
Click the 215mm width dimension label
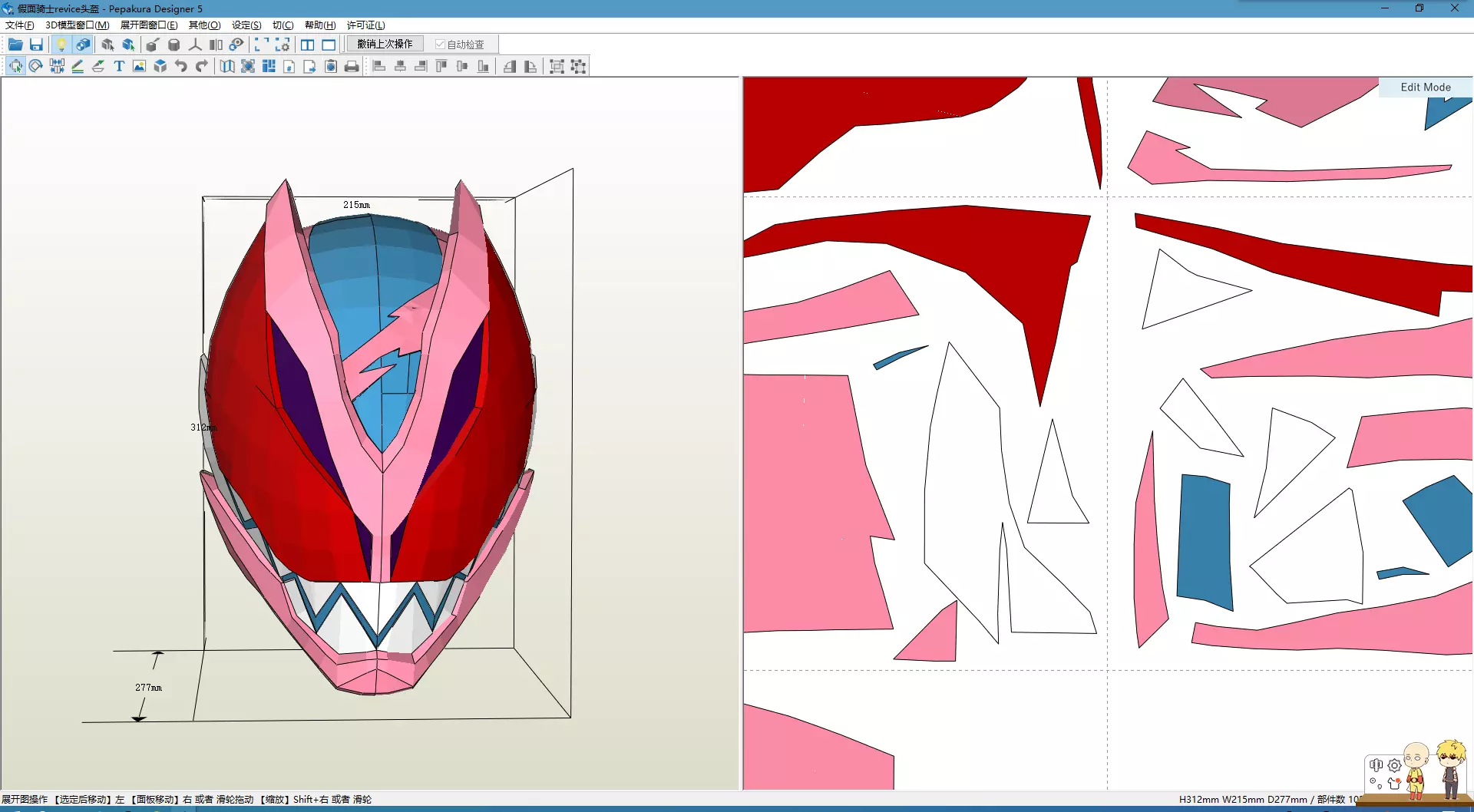(356, 205)
